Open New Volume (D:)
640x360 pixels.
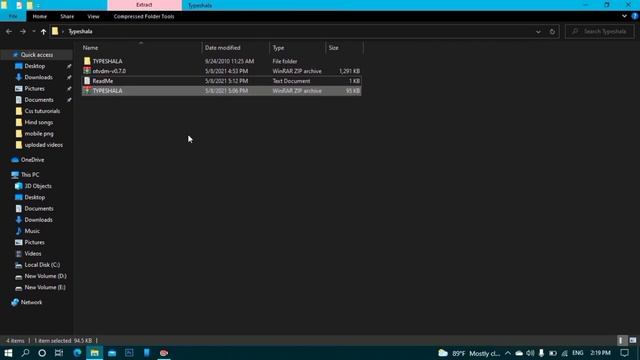point(45,276)
